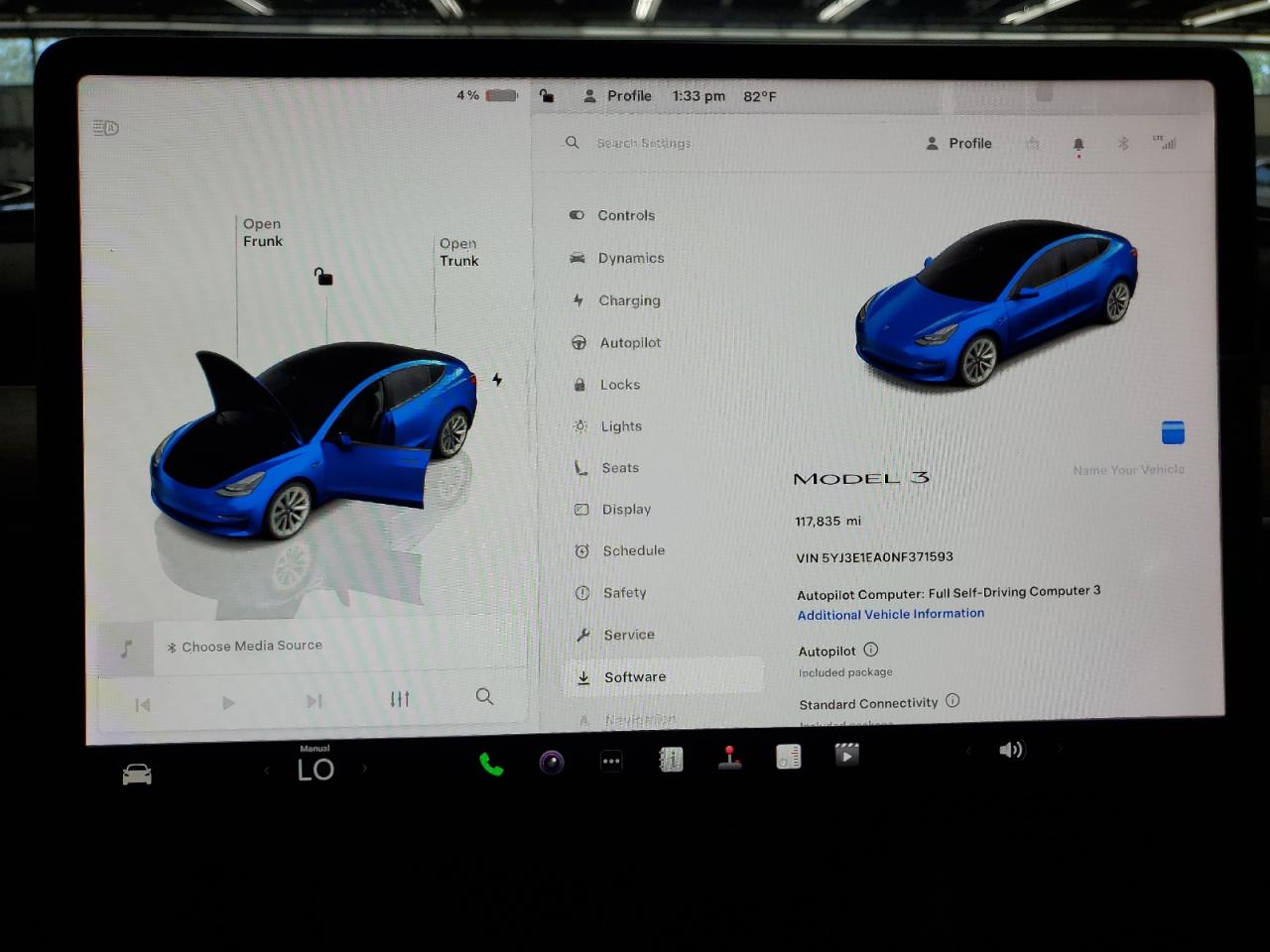
Task: Open the owner's manual app icon
Action: coord(671,760)
